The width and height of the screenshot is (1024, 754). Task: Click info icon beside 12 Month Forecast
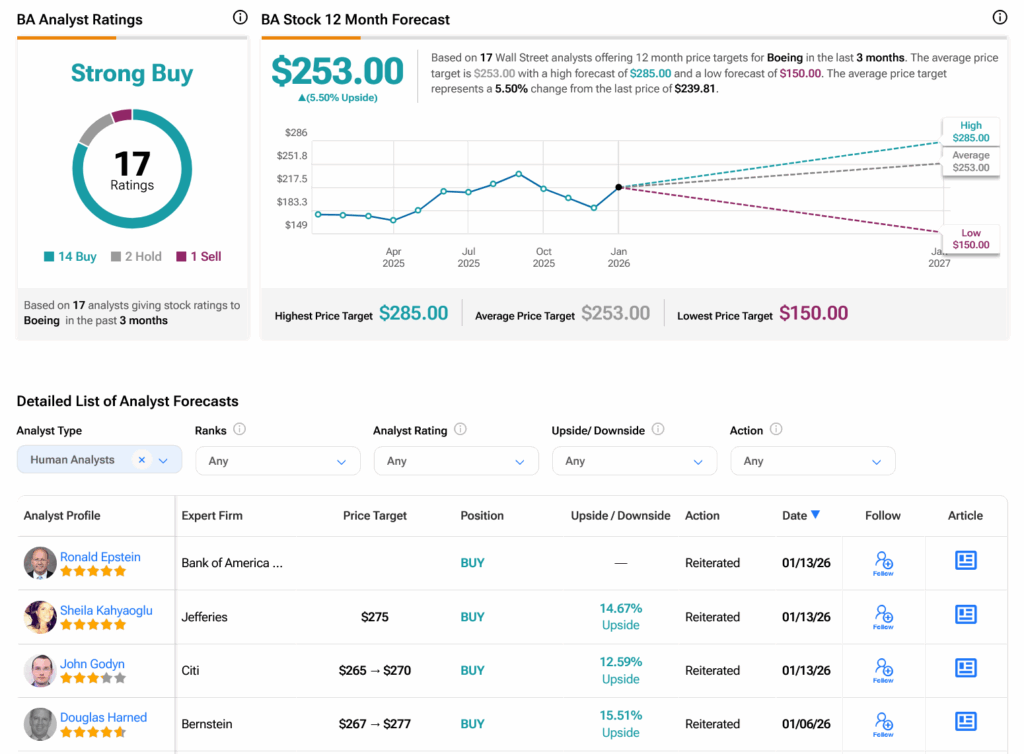(999, 18)
